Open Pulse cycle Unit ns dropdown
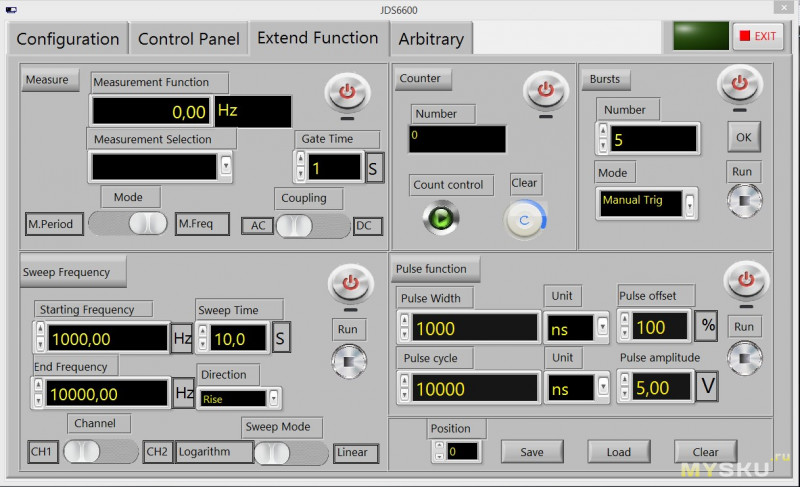800x487 pixels. click(603, 387)
